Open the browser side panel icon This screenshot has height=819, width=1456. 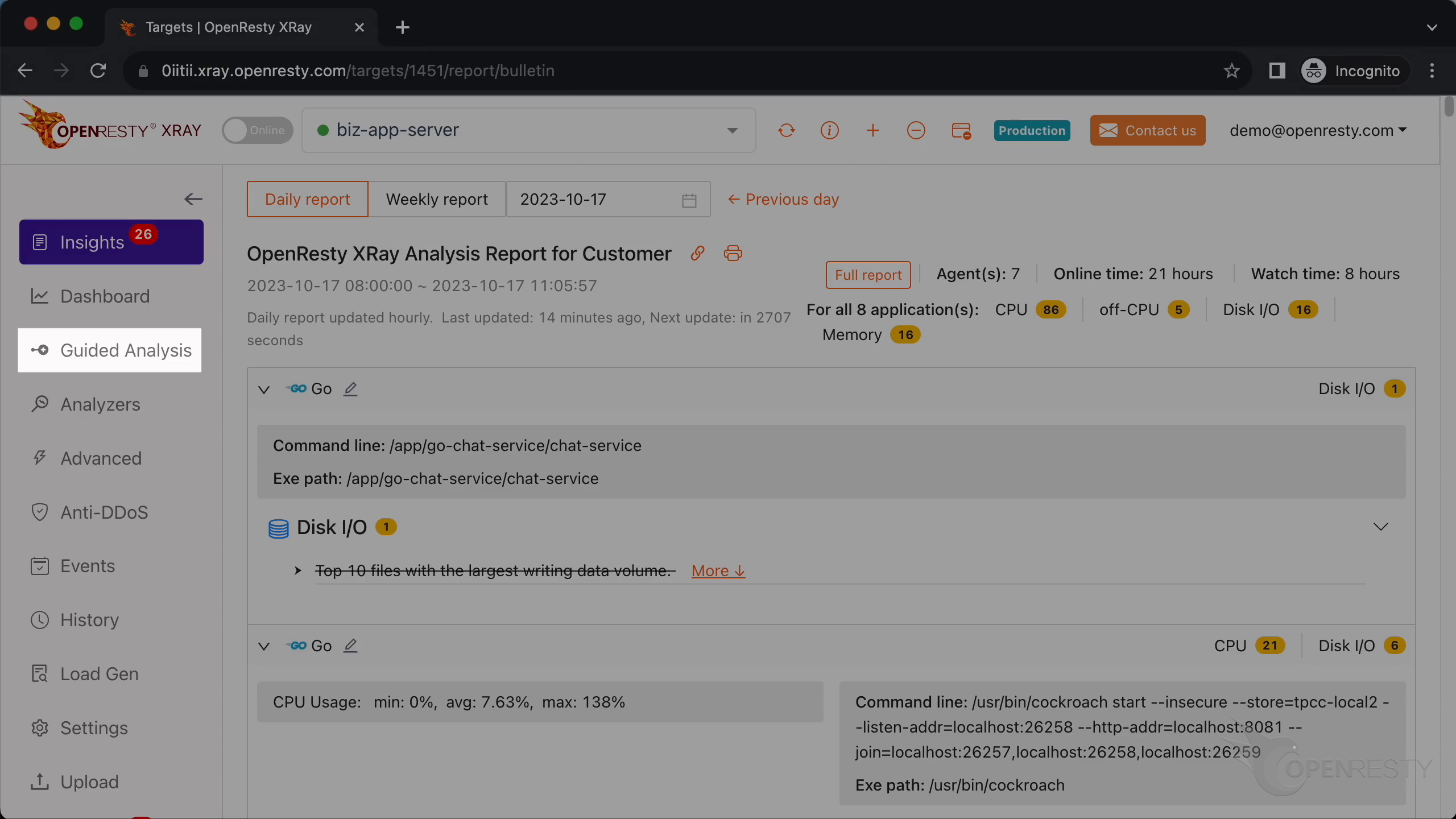click(x=1277, y=71)
